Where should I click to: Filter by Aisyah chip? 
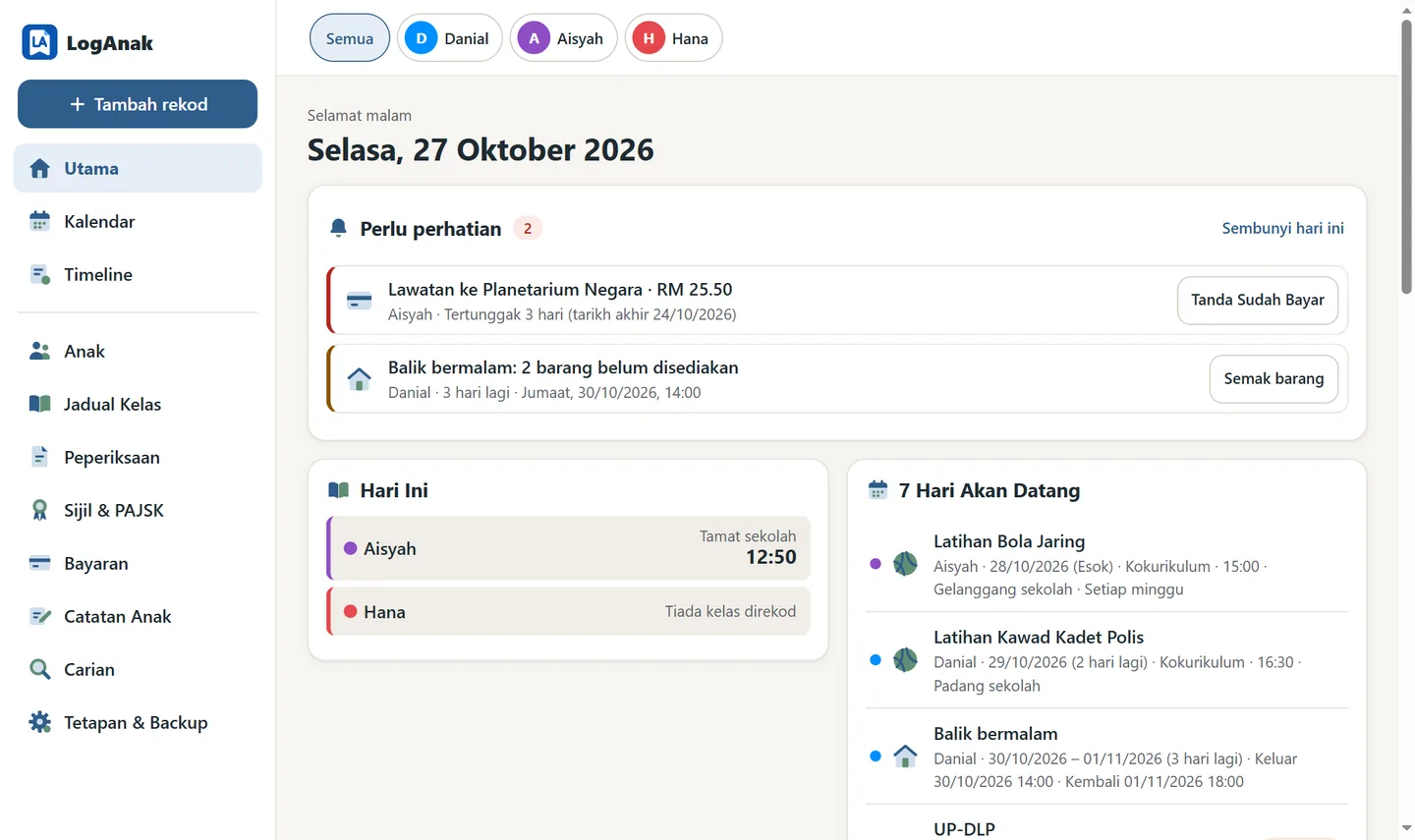tap(564, 38)
